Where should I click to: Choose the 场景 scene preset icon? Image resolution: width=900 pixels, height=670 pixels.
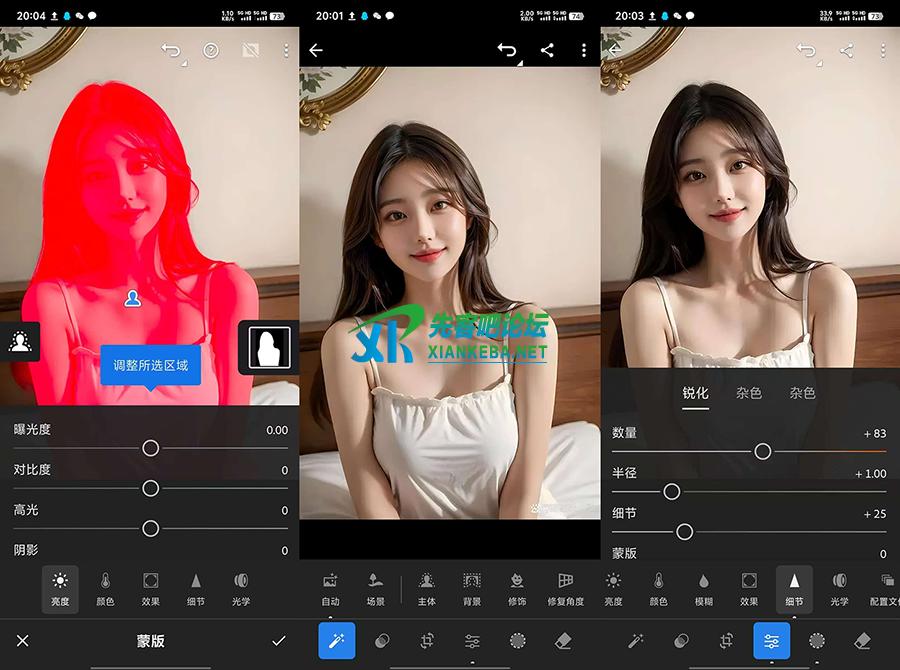click(375, 588)
